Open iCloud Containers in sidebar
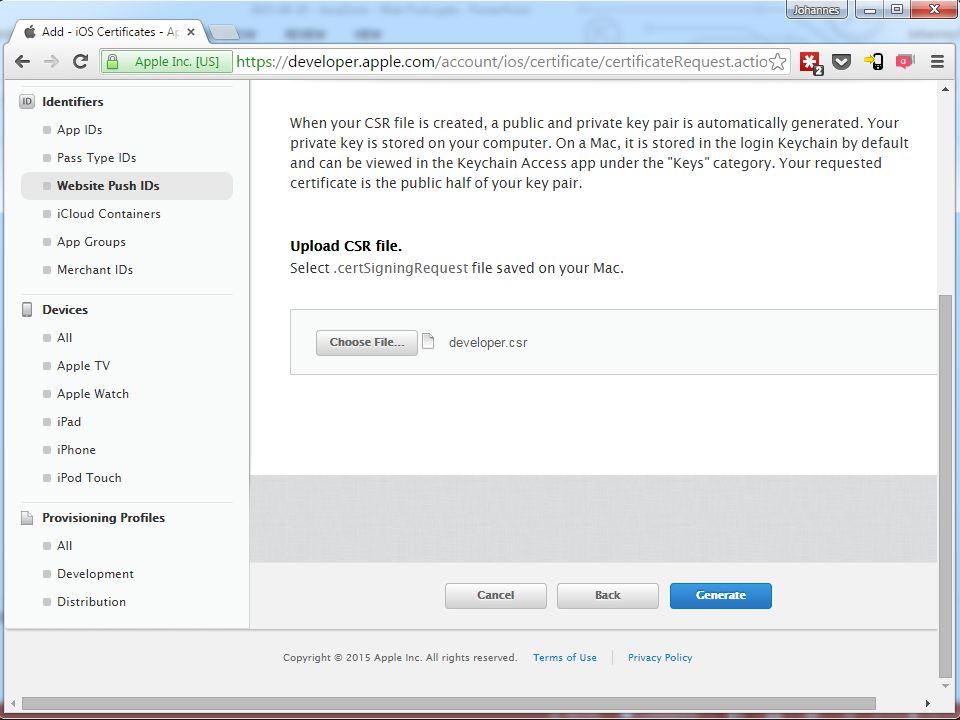The width and height of the screenshot is (960, 720). click(109, 214)
